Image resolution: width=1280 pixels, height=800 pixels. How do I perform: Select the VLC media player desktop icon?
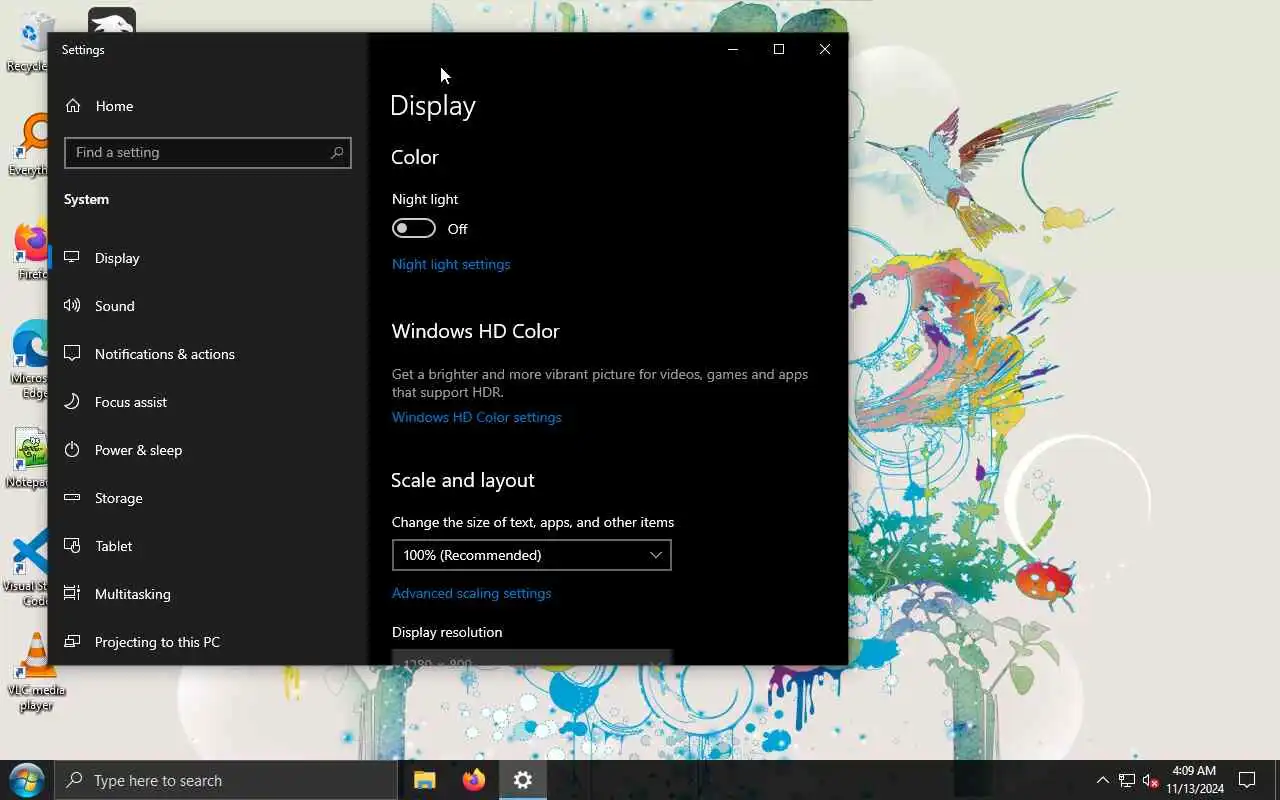click(x=36, y=672)
